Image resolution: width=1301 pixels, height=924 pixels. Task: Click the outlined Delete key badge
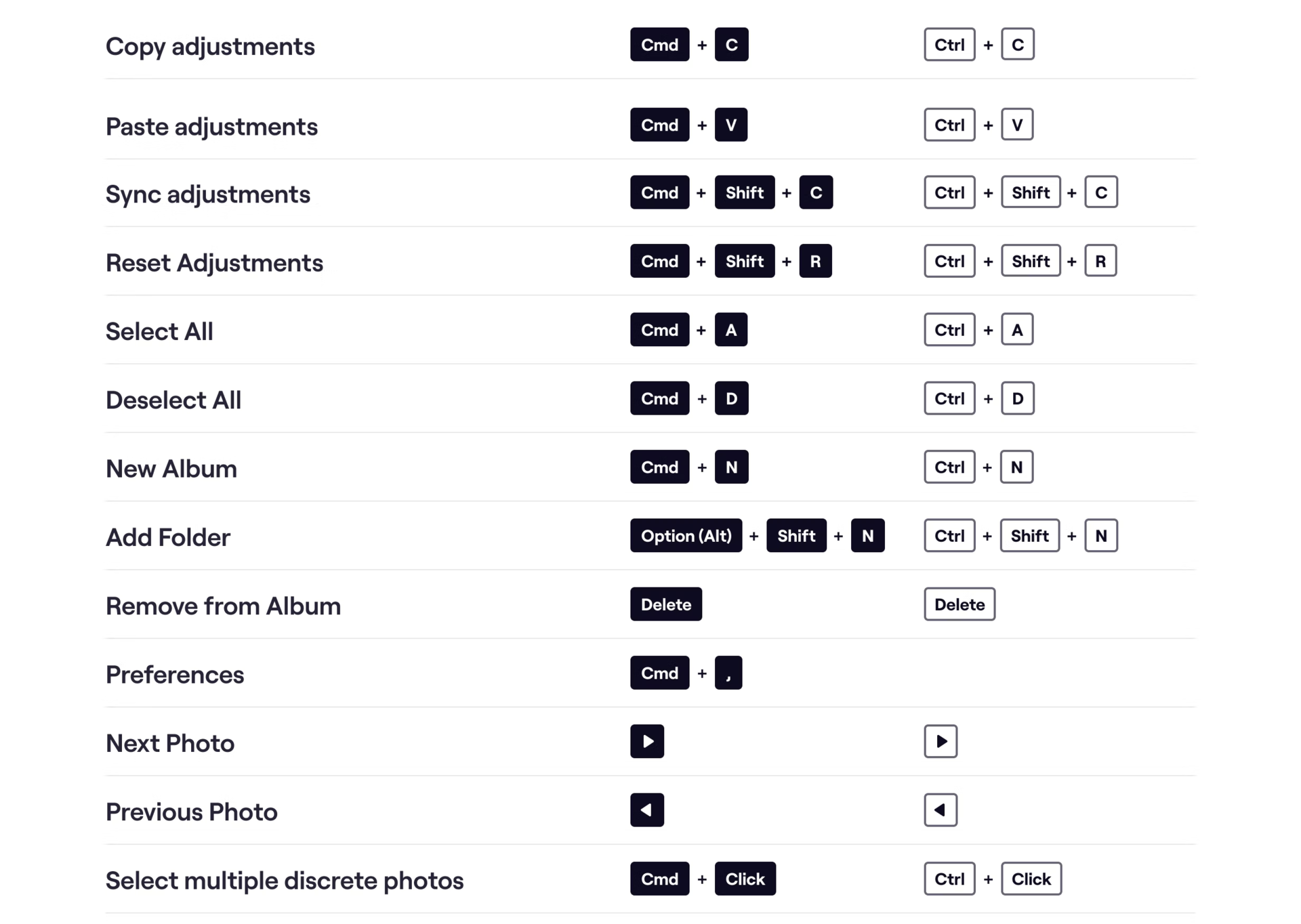click(x=959, y=604)
